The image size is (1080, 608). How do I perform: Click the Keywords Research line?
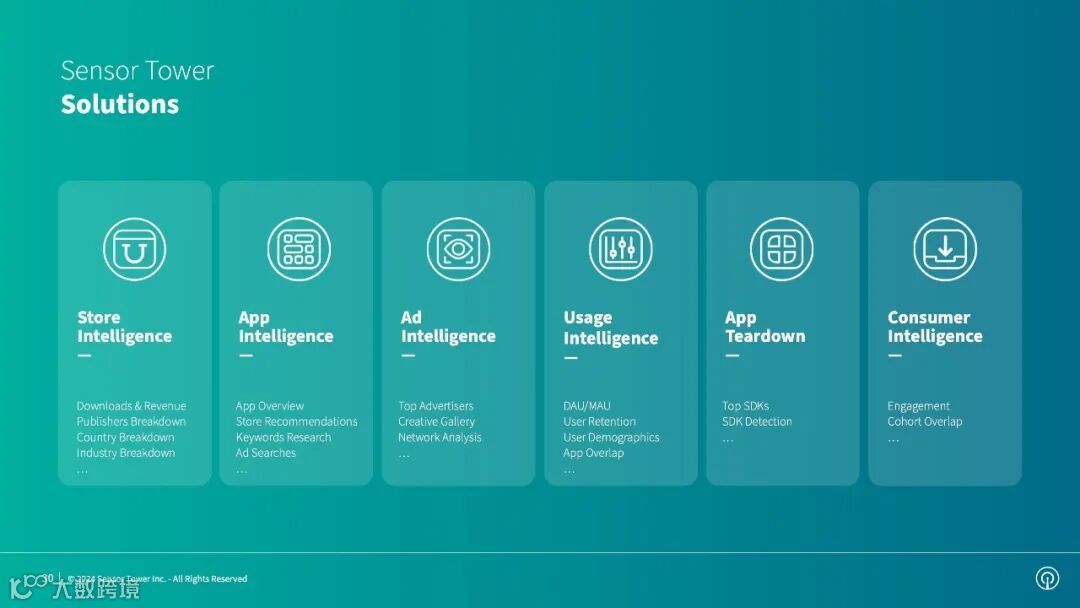(283, 437)
